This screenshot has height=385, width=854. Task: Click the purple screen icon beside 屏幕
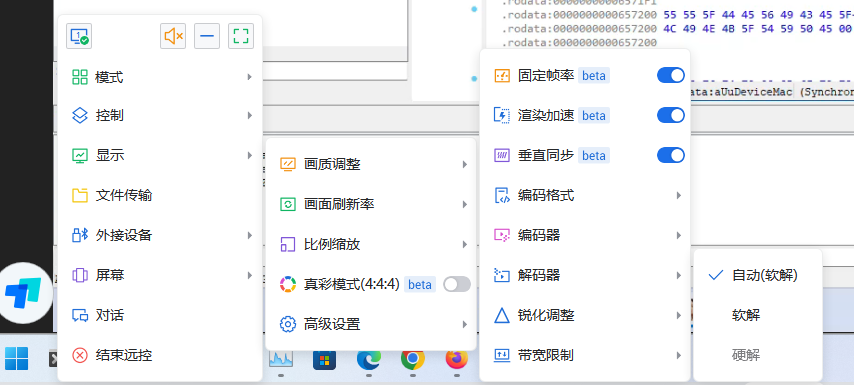click(x=80, y=275)
